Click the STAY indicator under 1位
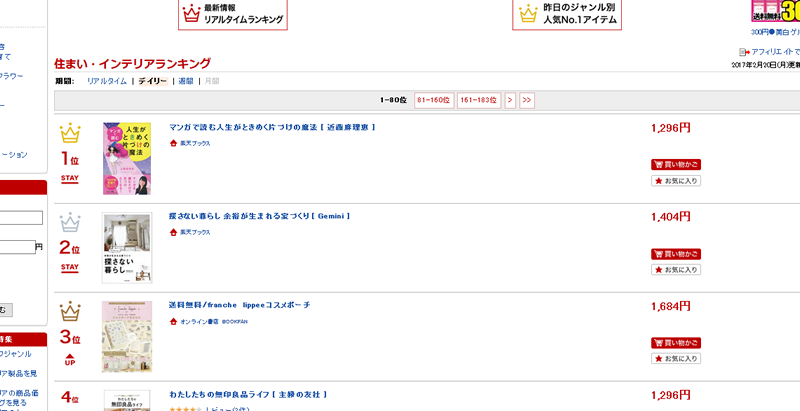The height and width of the screenshot is (411, 800). (70, 178)
